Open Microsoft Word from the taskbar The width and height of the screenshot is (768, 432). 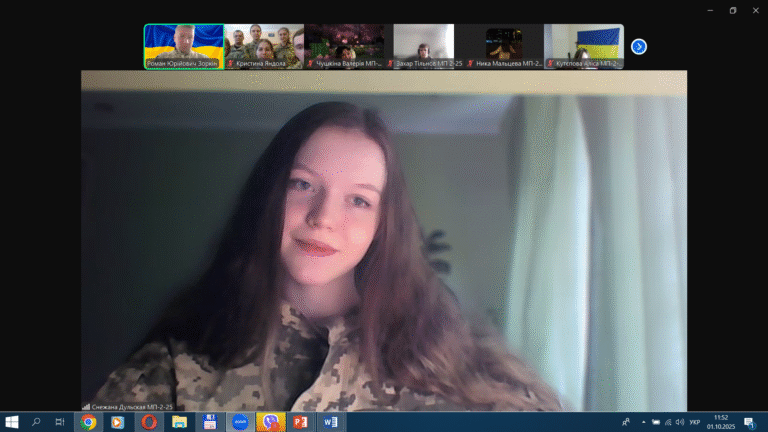tap(330, 422)
